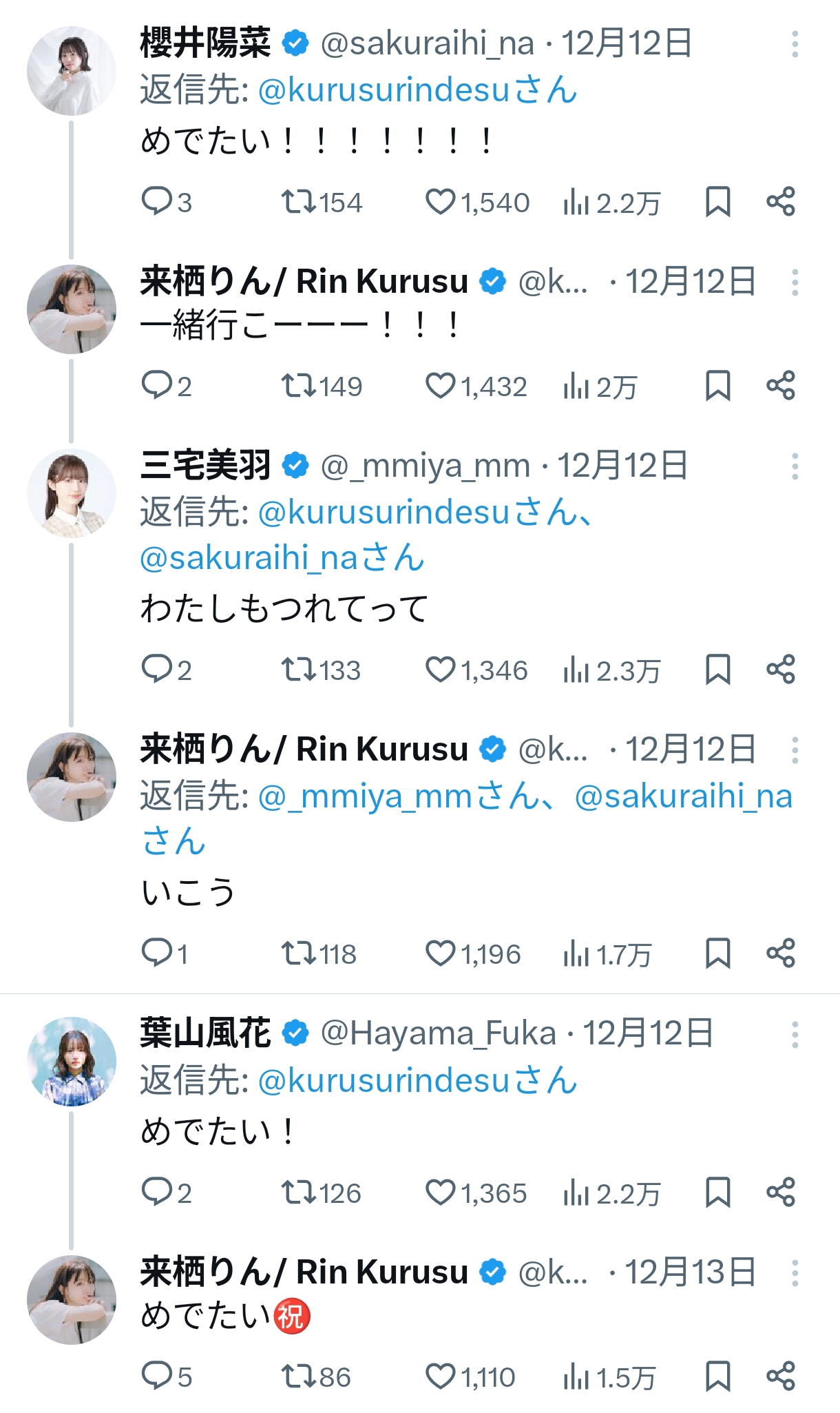Open @kurusurindesu mention in 櫻井陽菜's reply
This screenshot has width=840, height=1413.
(x=417, y=91)
